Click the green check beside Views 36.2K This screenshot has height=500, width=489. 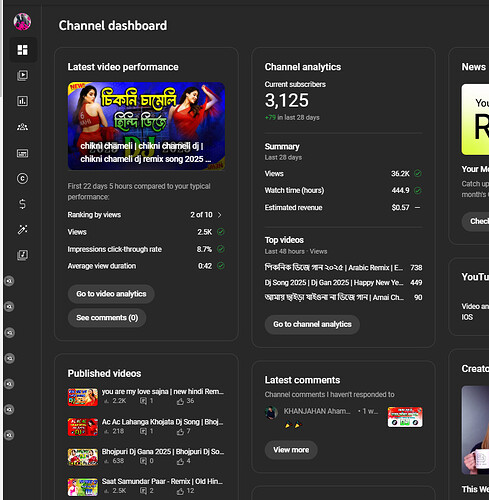[418, 173]
